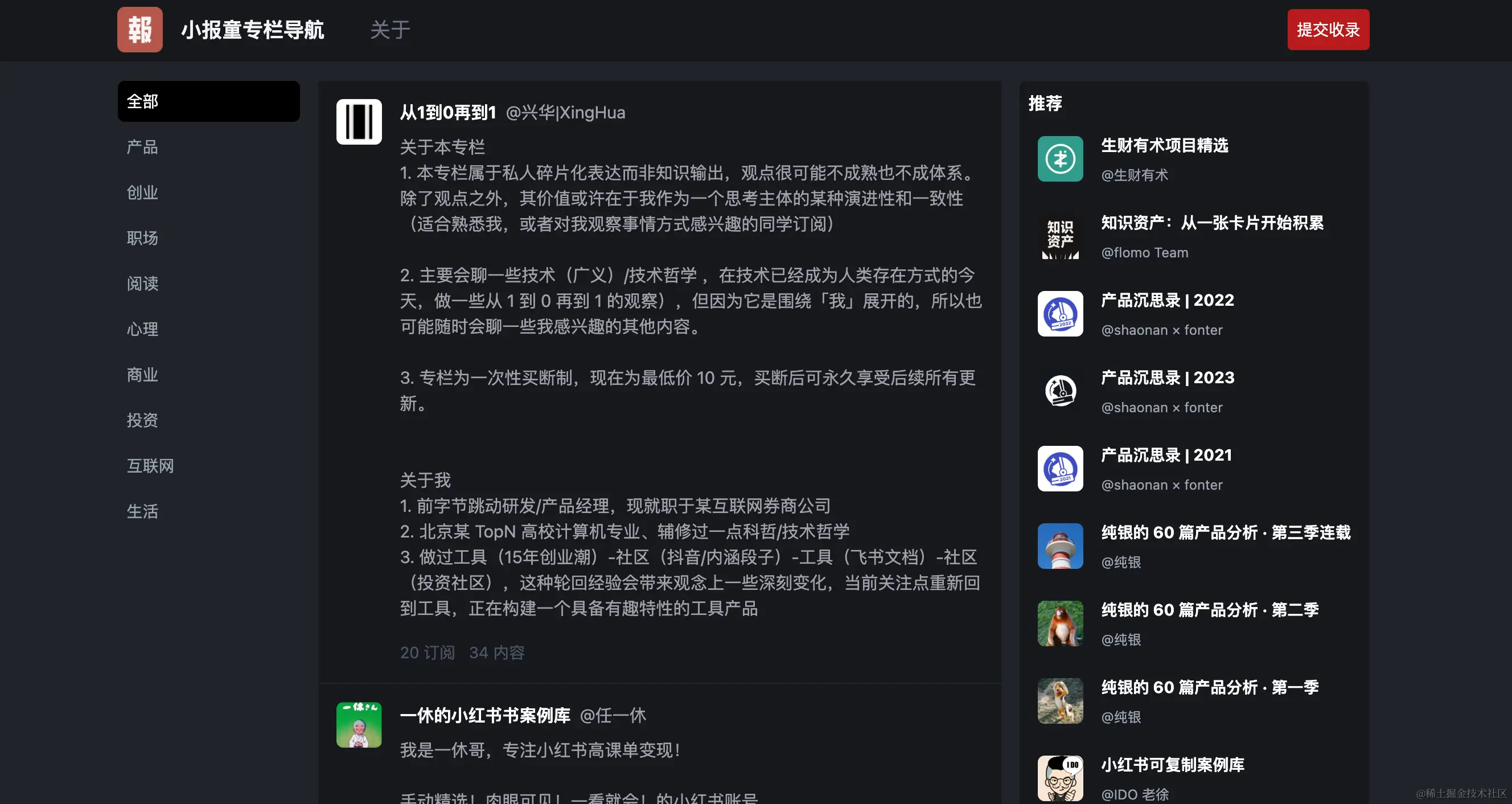1512x804 pixels.
Task: Open 产品沉思录 | 2021 recommended title
Action: click(x=1166, y=455)
